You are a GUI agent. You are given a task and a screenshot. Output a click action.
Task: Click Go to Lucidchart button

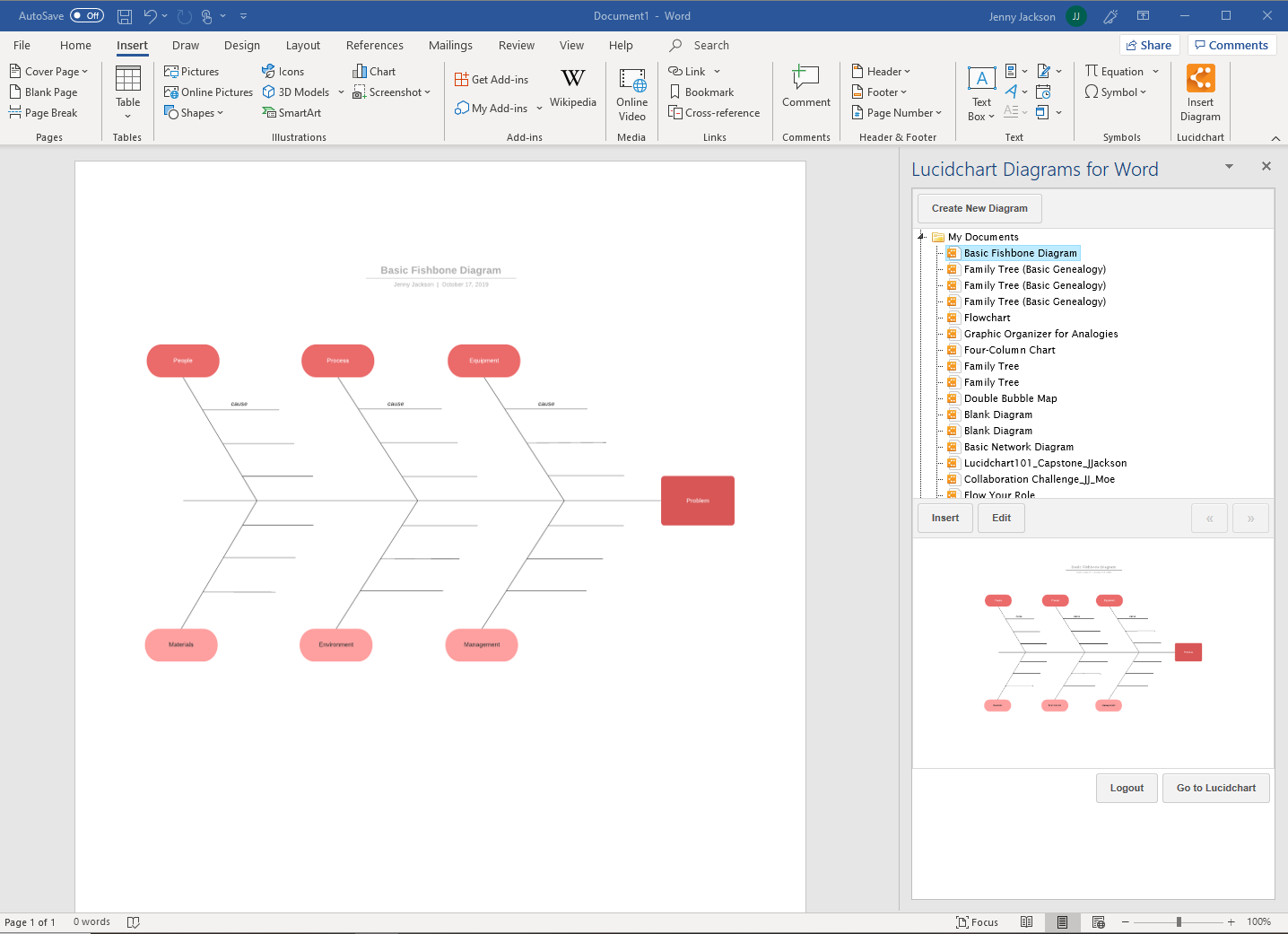[x=1215, y=788]
